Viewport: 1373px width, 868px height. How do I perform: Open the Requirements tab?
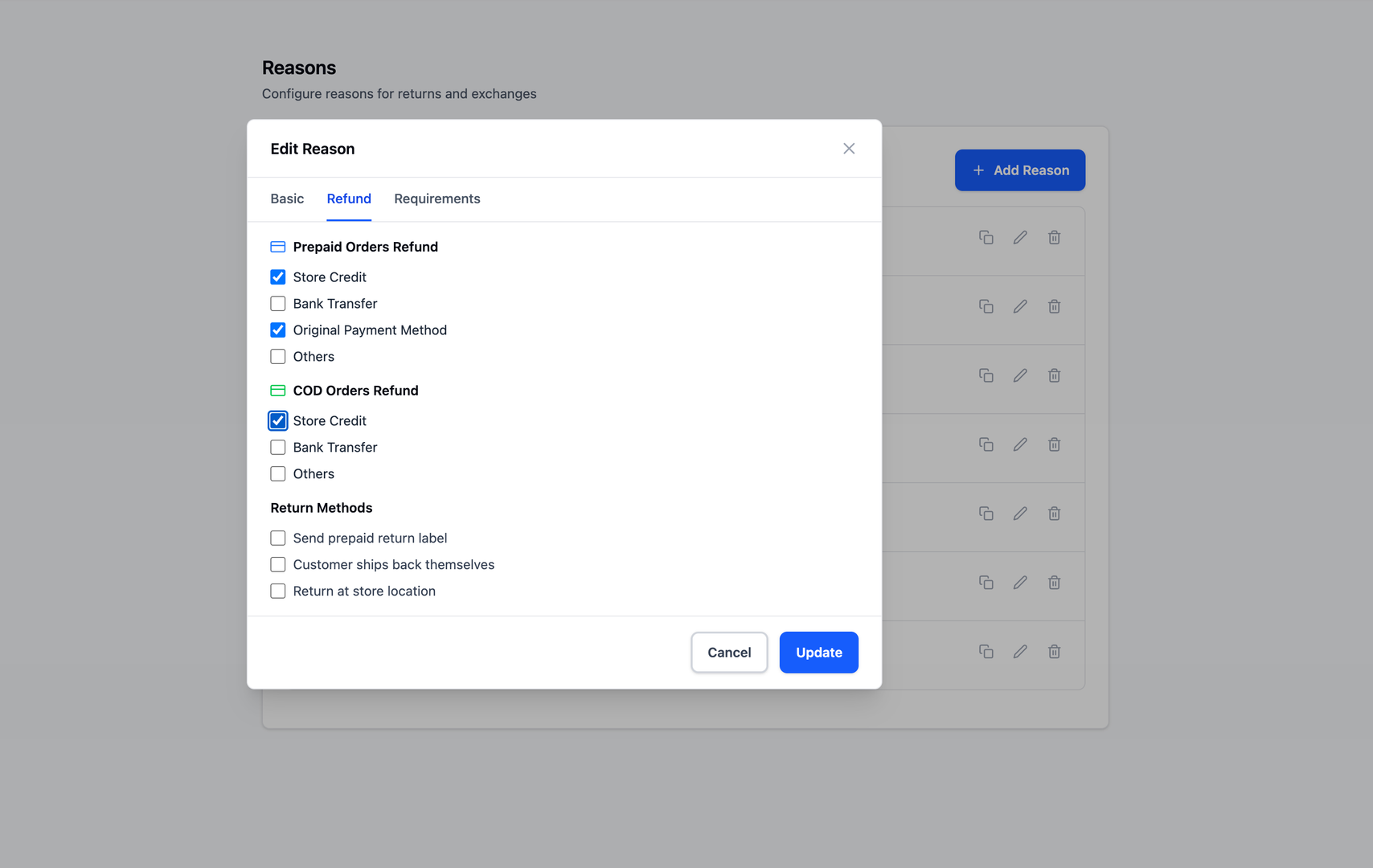click(x=436, y=199)
